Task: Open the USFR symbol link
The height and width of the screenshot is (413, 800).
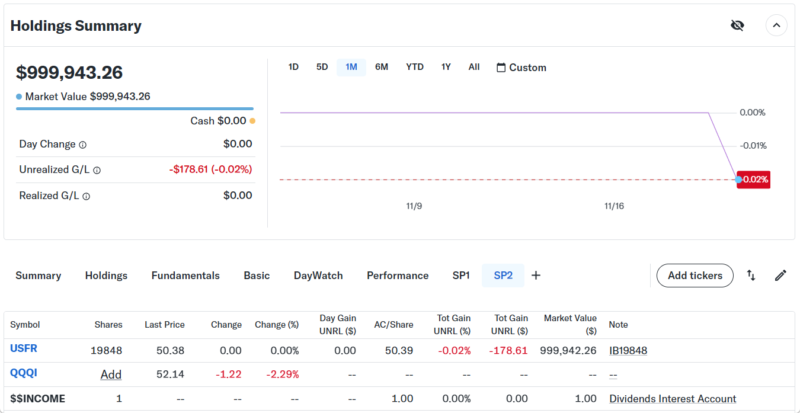Action: tap(24, 350)
